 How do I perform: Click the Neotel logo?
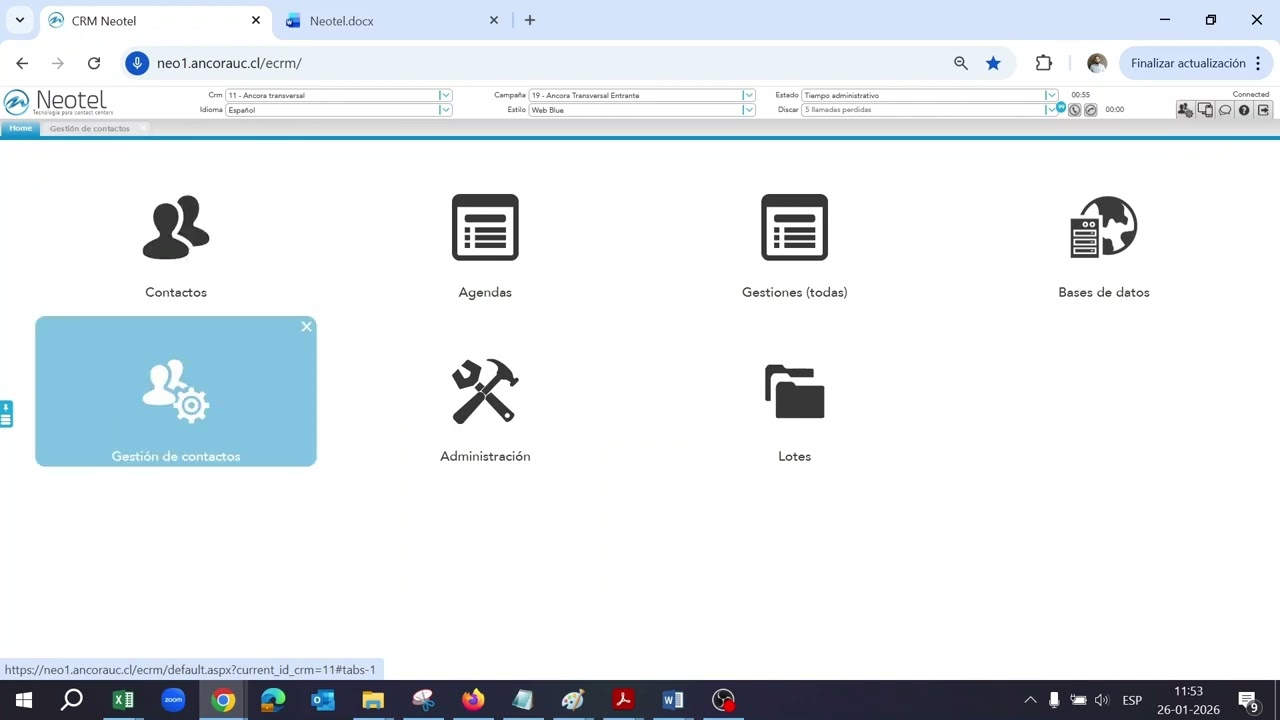point(58,102)
